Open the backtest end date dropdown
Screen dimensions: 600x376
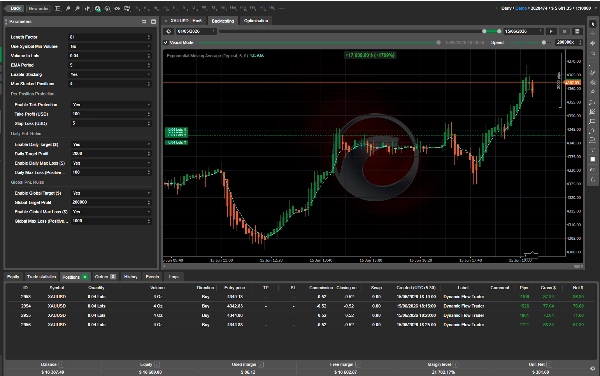point(523,31)
